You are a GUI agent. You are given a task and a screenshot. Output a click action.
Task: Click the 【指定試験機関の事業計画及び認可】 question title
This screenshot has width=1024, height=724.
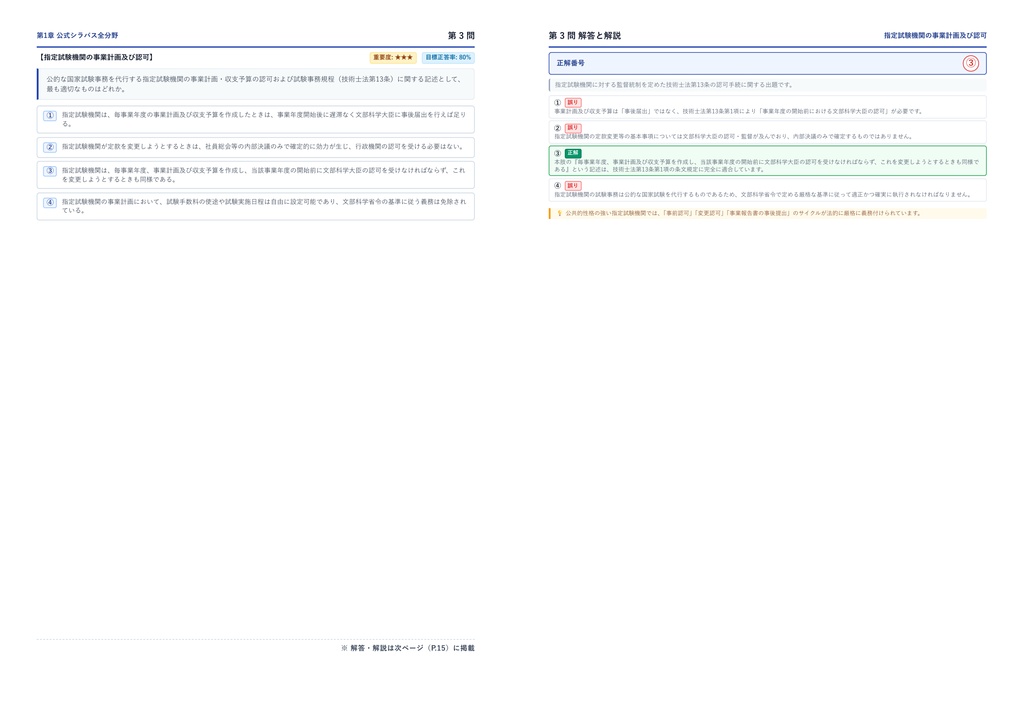(x=95, y=57)
